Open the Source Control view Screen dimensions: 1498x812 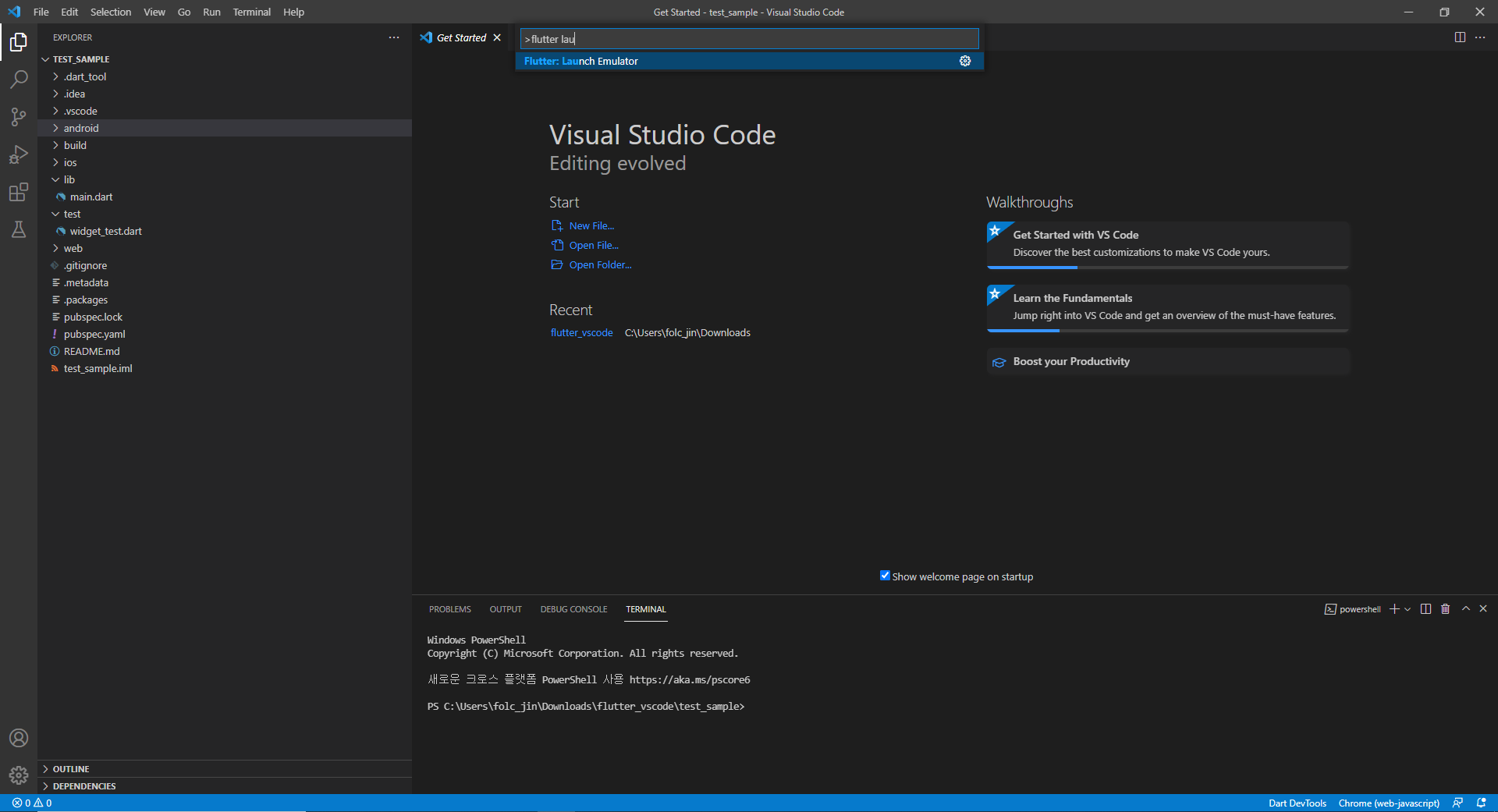(19, 117)
